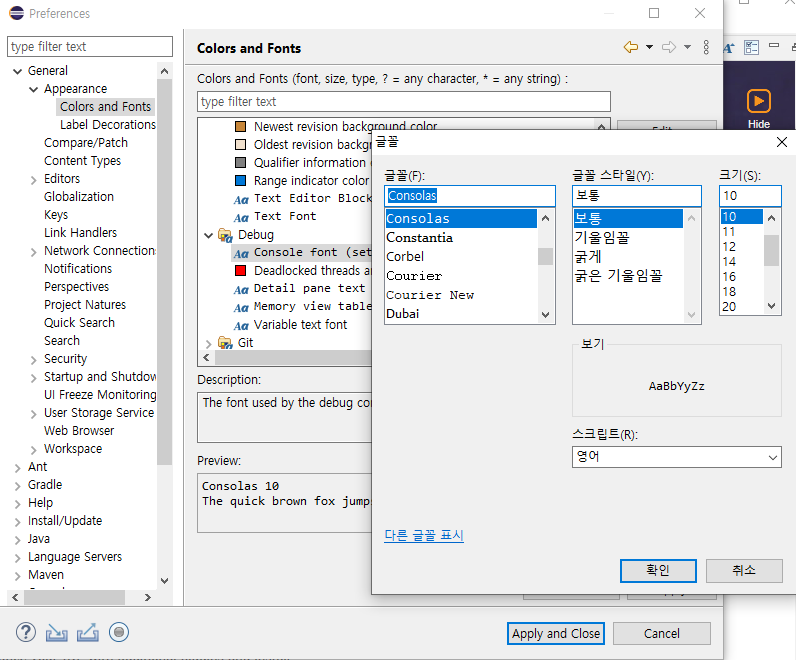796x660 pixels.
Task: Select Compare/Patch tree item
Action: tap(86, 143)
